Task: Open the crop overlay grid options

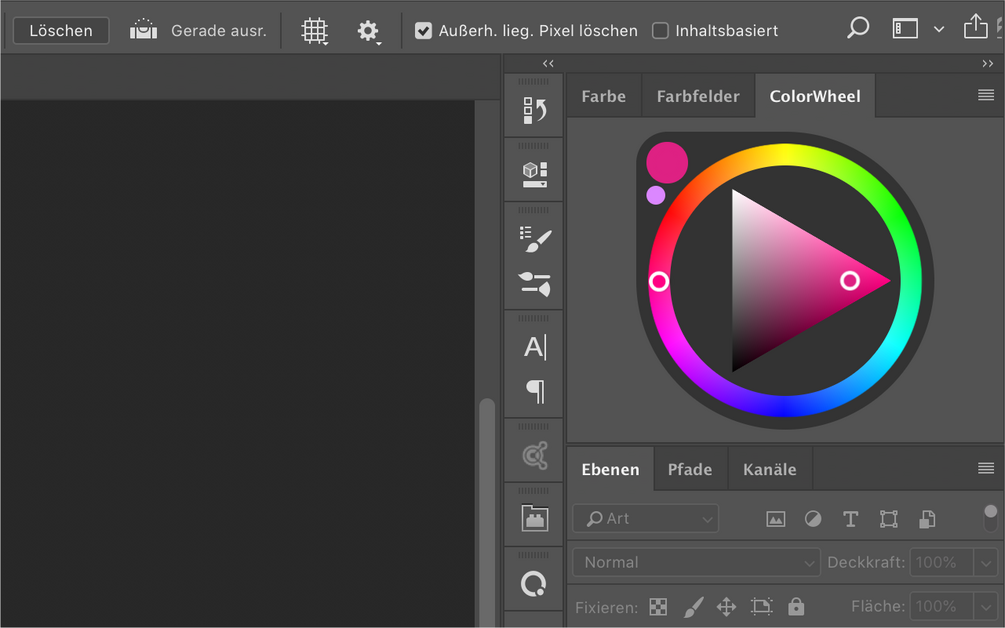Action: tap(315, 31)
